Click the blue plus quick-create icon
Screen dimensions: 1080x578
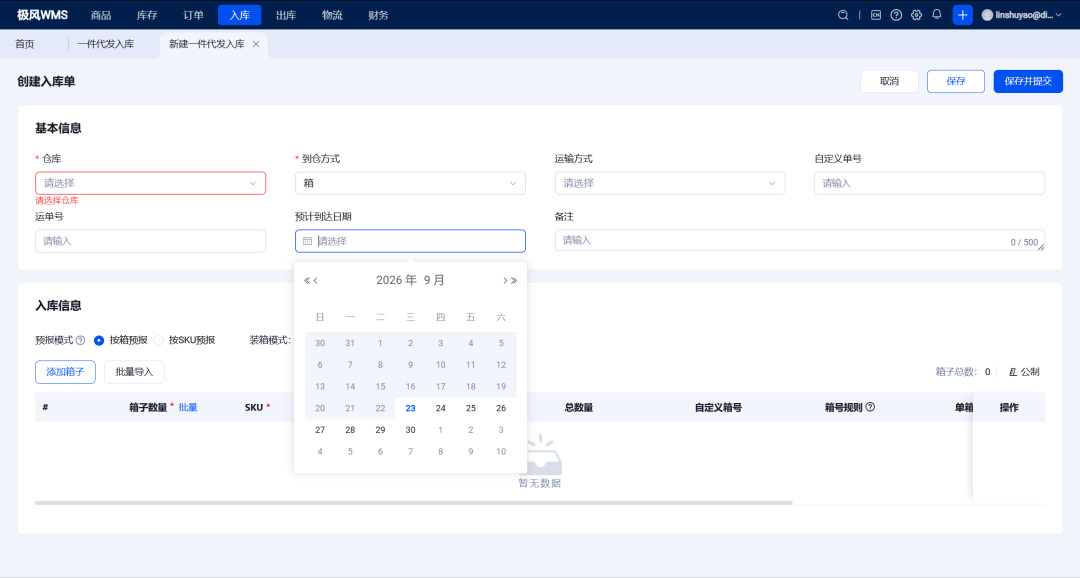click(962, 15)
